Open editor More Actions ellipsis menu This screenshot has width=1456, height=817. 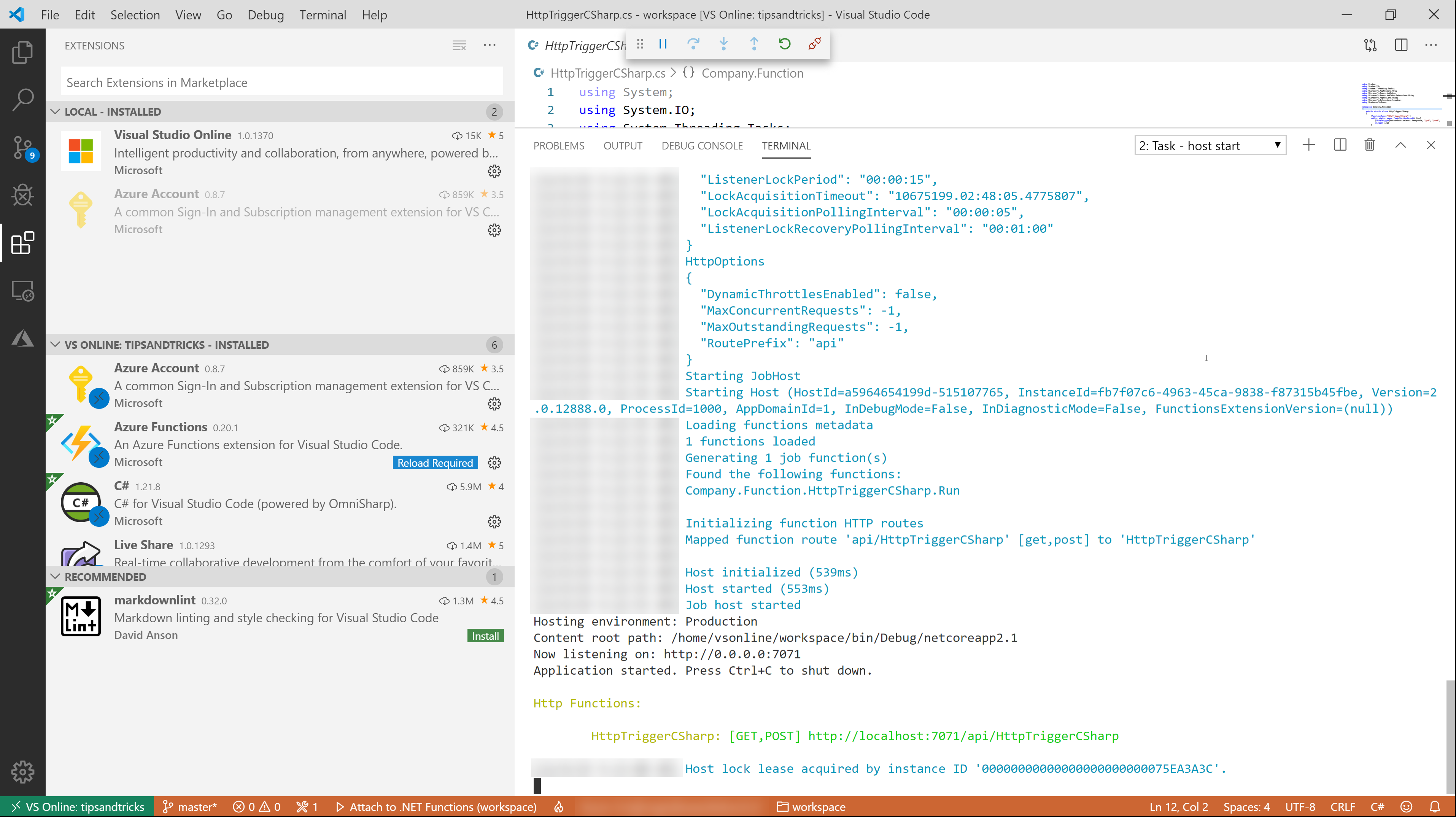click(1432, 45)
